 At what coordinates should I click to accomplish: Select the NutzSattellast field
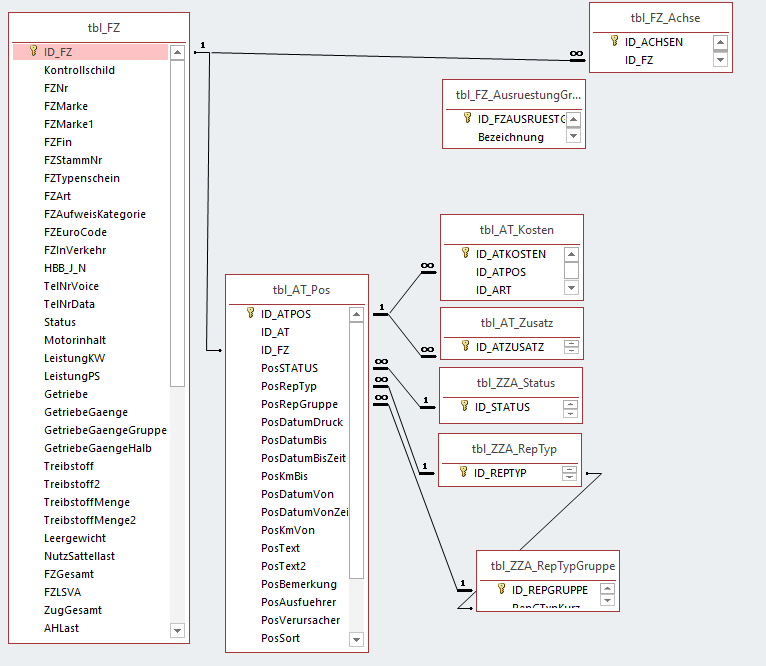coord(79,556)
